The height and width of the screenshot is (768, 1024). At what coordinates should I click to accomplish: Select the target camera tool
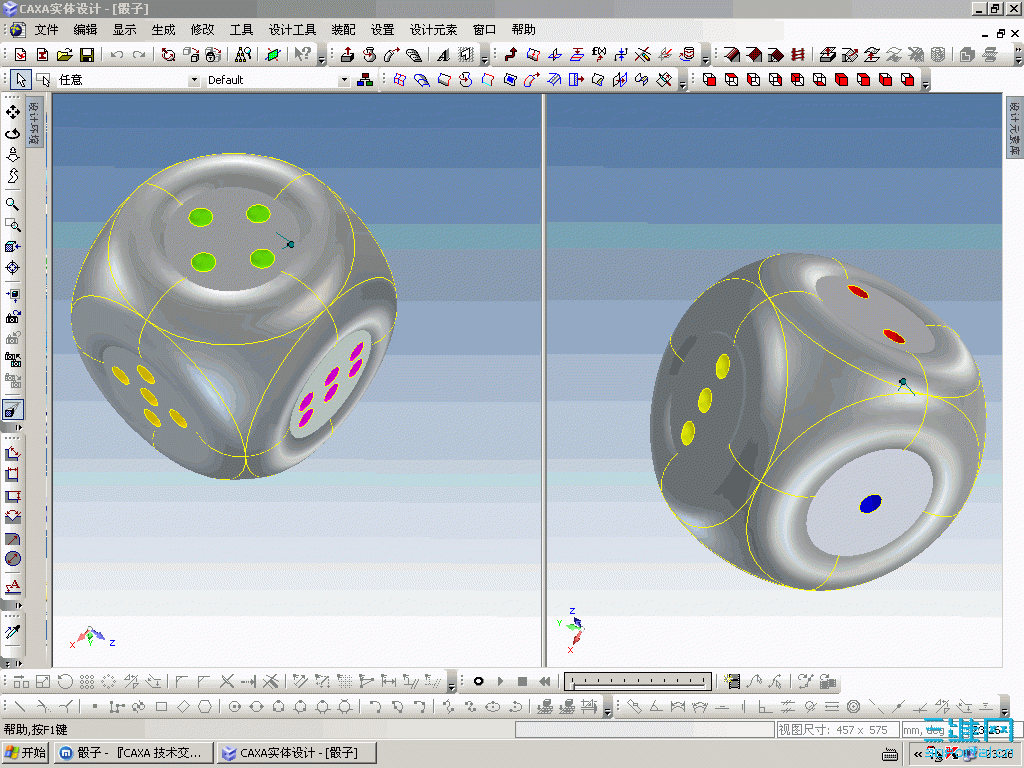coord(12,268)
